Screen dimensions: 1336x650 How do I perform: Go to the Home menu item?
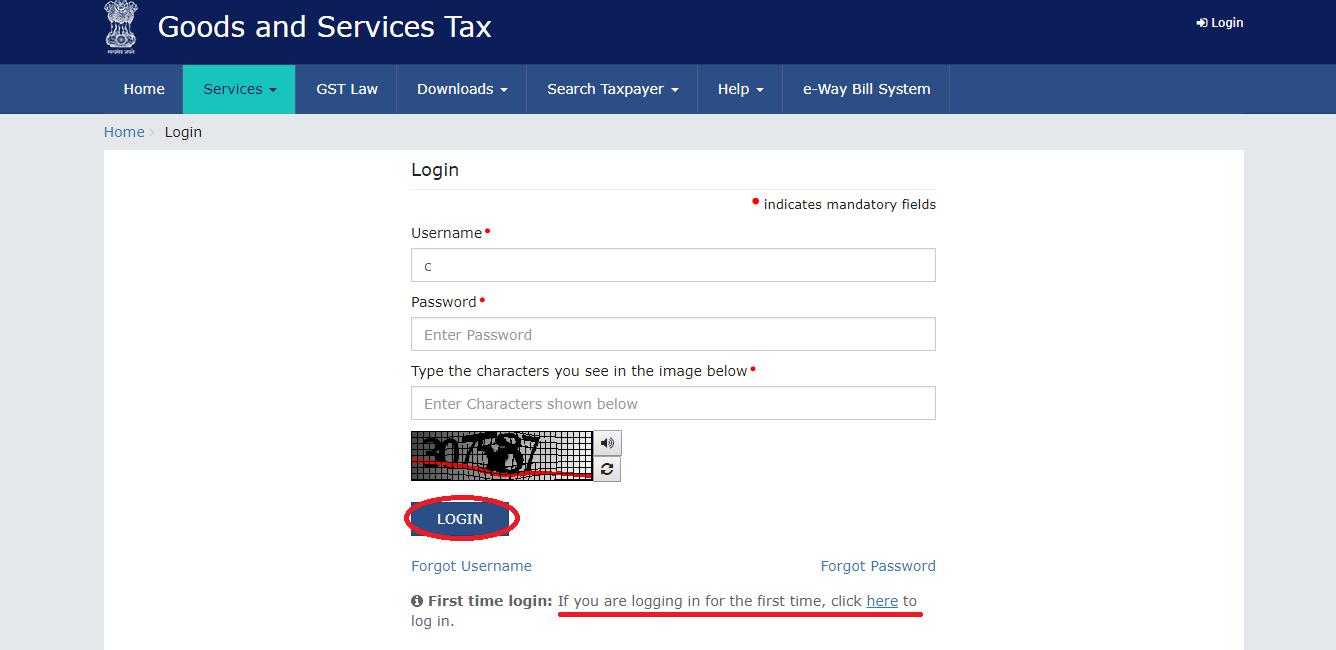pos(144,89)
